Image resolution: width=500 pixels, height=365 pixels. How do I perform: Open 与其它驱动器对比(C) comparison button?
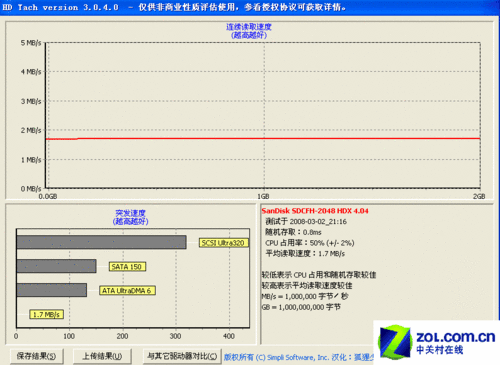182,356
